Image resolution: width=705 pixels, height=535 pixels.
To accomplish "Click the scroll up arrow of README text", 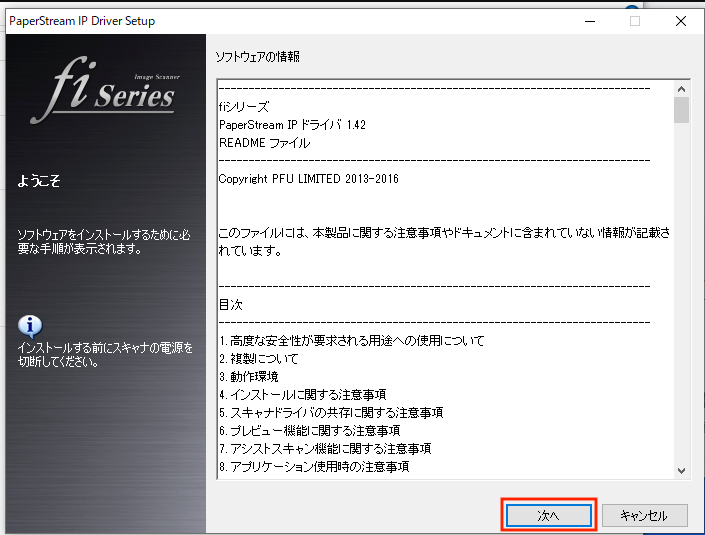I will pyautogui.click(x=682, y=89).
